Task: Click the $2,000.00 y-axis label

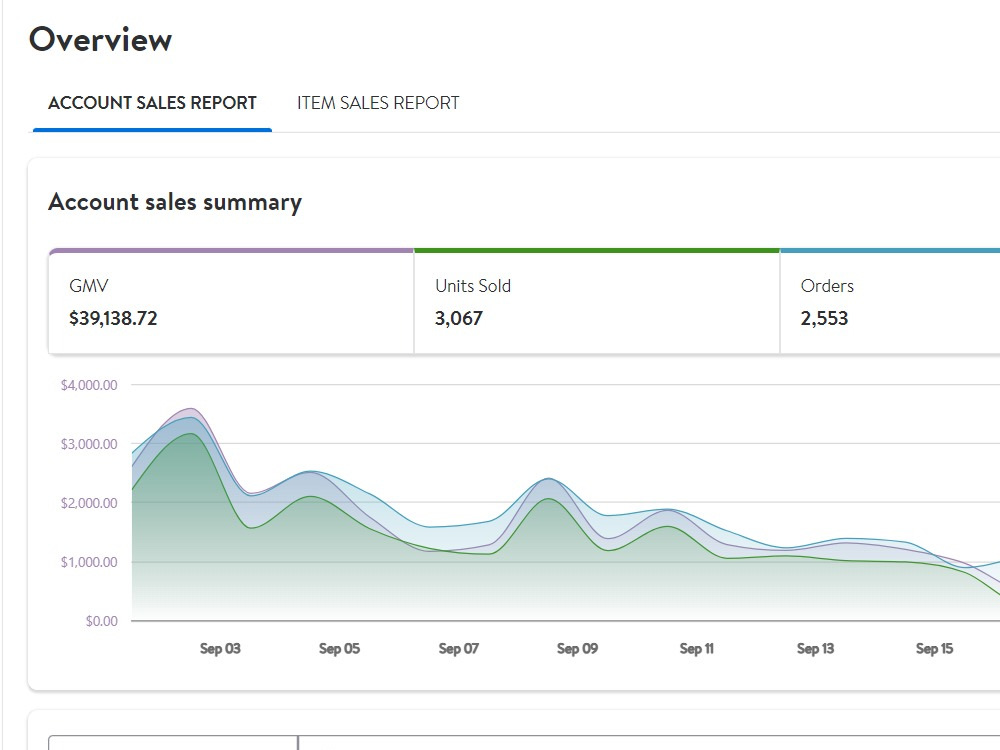Action: point(89,503)
